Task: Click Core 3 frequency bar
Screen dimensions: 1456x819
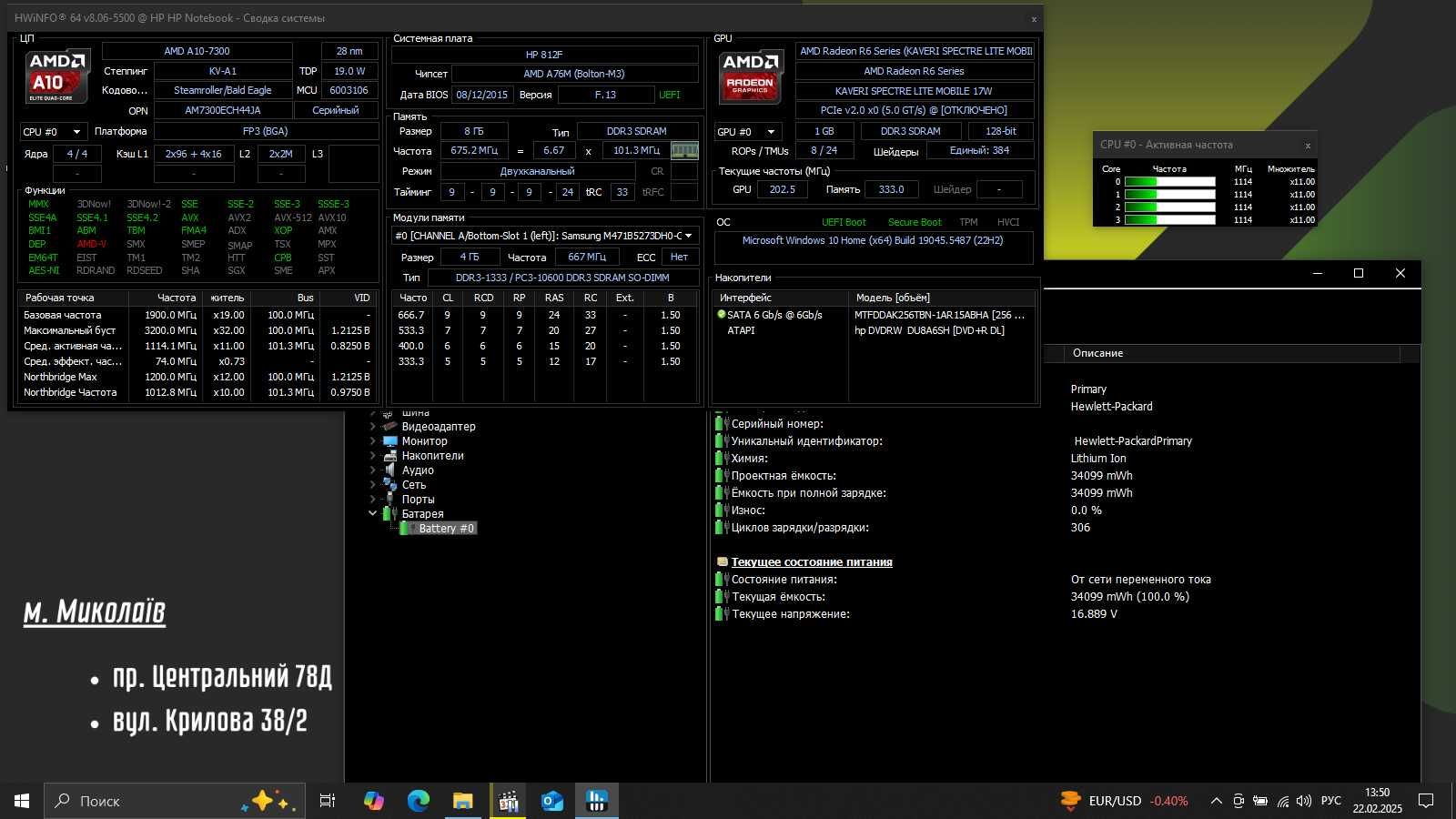Action: (1170, 220)
